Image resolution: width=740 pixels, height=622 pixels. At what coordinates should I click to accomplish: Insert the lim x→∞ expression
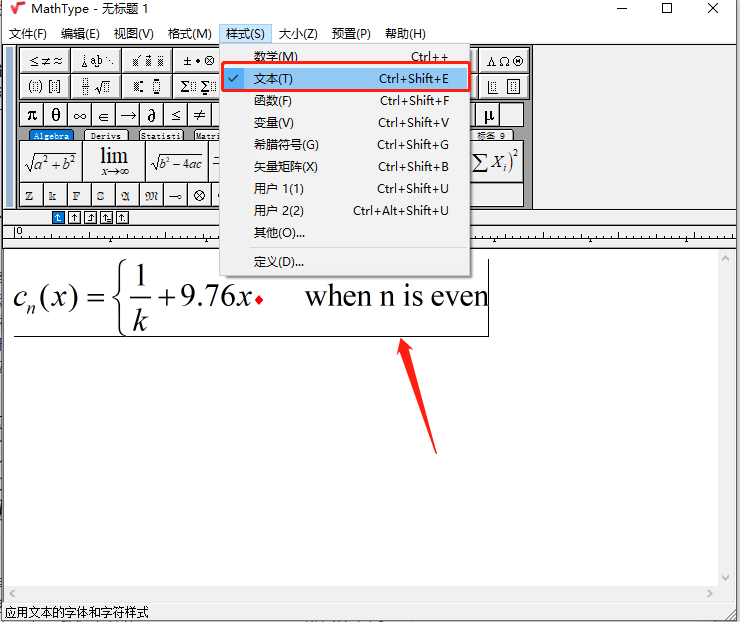[114, 161]
